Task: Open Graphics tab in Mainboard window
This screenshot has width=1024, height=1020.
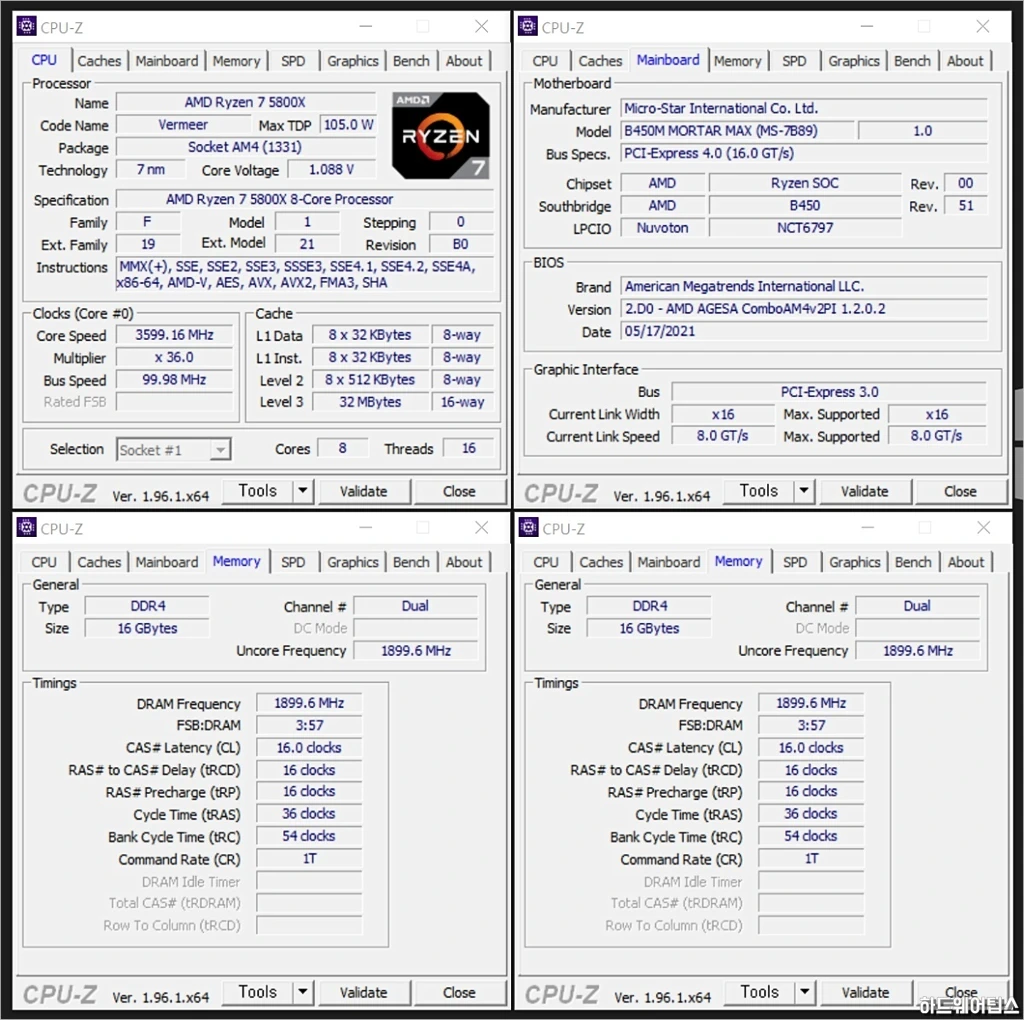Action: tap(854, 61)
